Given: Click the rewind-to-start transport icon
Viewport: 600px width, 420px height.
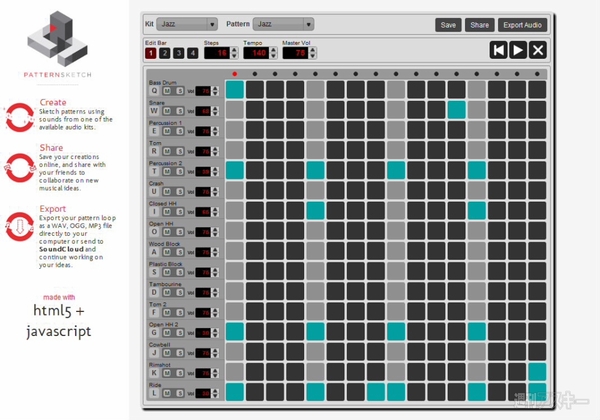Looking at the screenshot, I should pyautogui.click(x=498, y=50).
